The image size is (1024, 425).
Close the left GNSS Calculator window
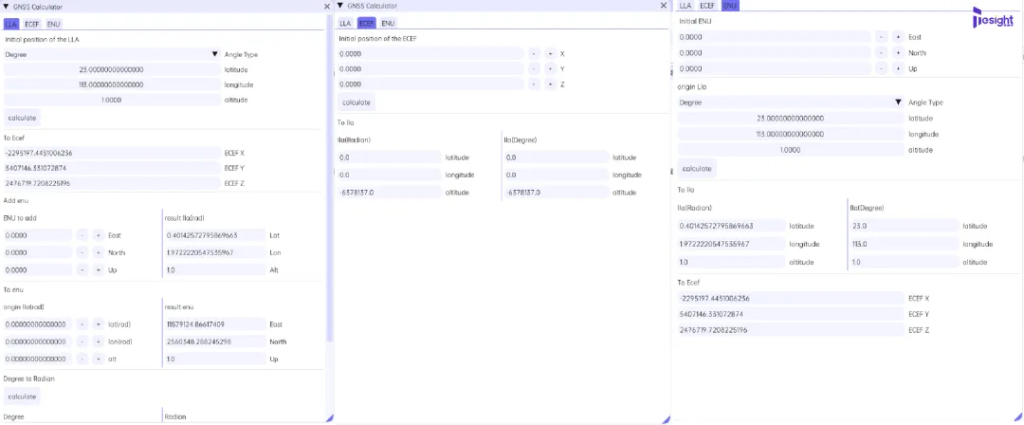click(327, 7)
